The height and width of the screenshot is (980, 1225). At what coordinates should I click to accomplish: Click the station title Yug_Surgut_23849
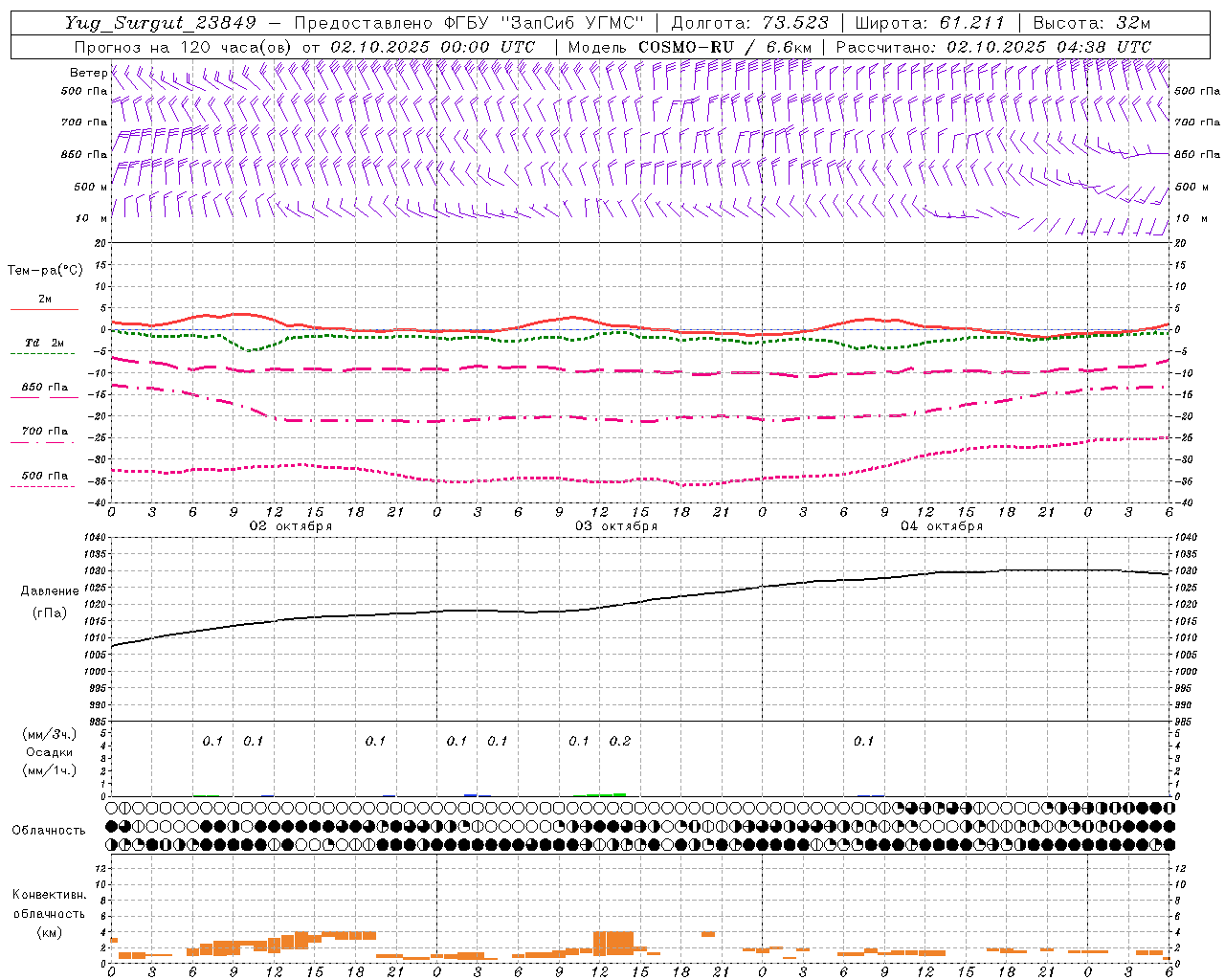click(161, 23)
